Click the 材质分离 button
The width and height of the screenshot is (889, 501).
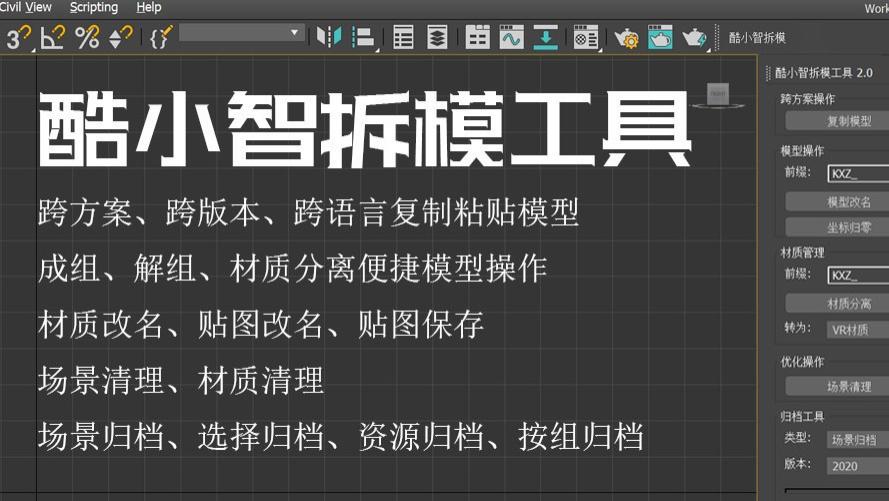click(839, 304)
